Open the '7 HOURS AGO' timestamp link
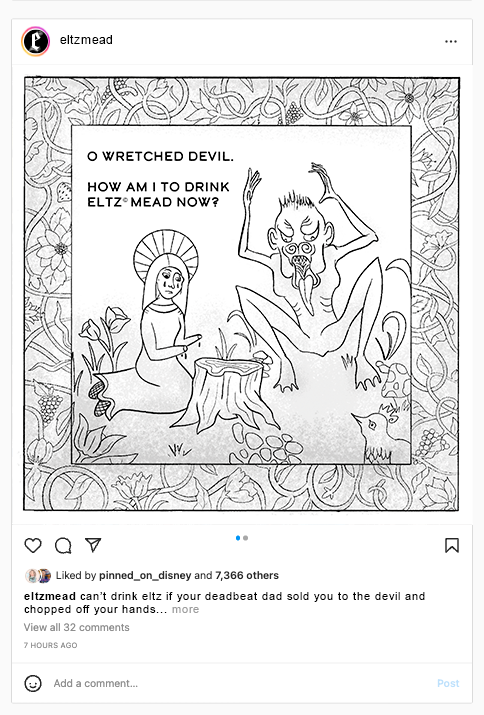The width and height of the screenshot is (484, 715). (51, 645)
